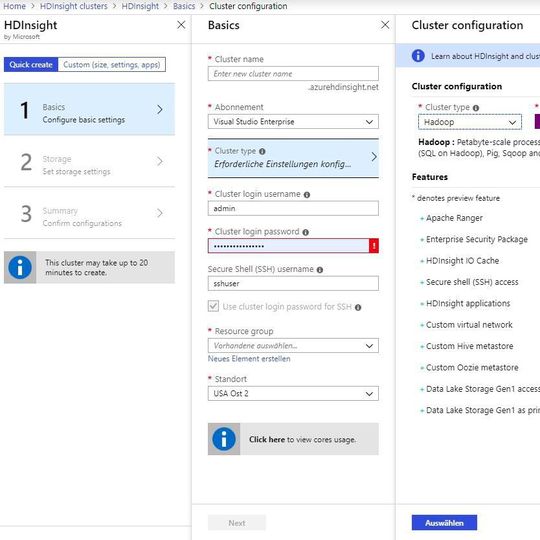Select HDInsight IO Cache feature
The width and height of the screenshot is (540, 540).
tap(463, 261)
